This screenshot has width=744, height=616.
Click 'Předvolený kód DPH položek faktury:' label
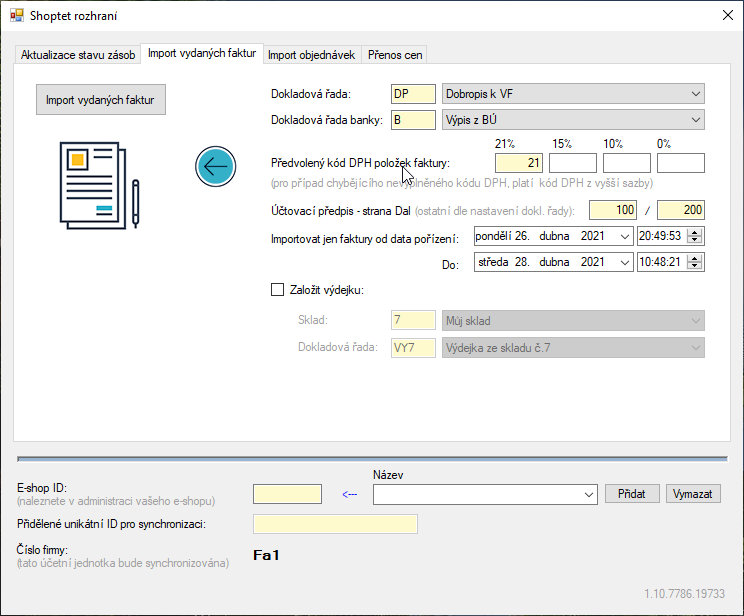coord(360,163)
